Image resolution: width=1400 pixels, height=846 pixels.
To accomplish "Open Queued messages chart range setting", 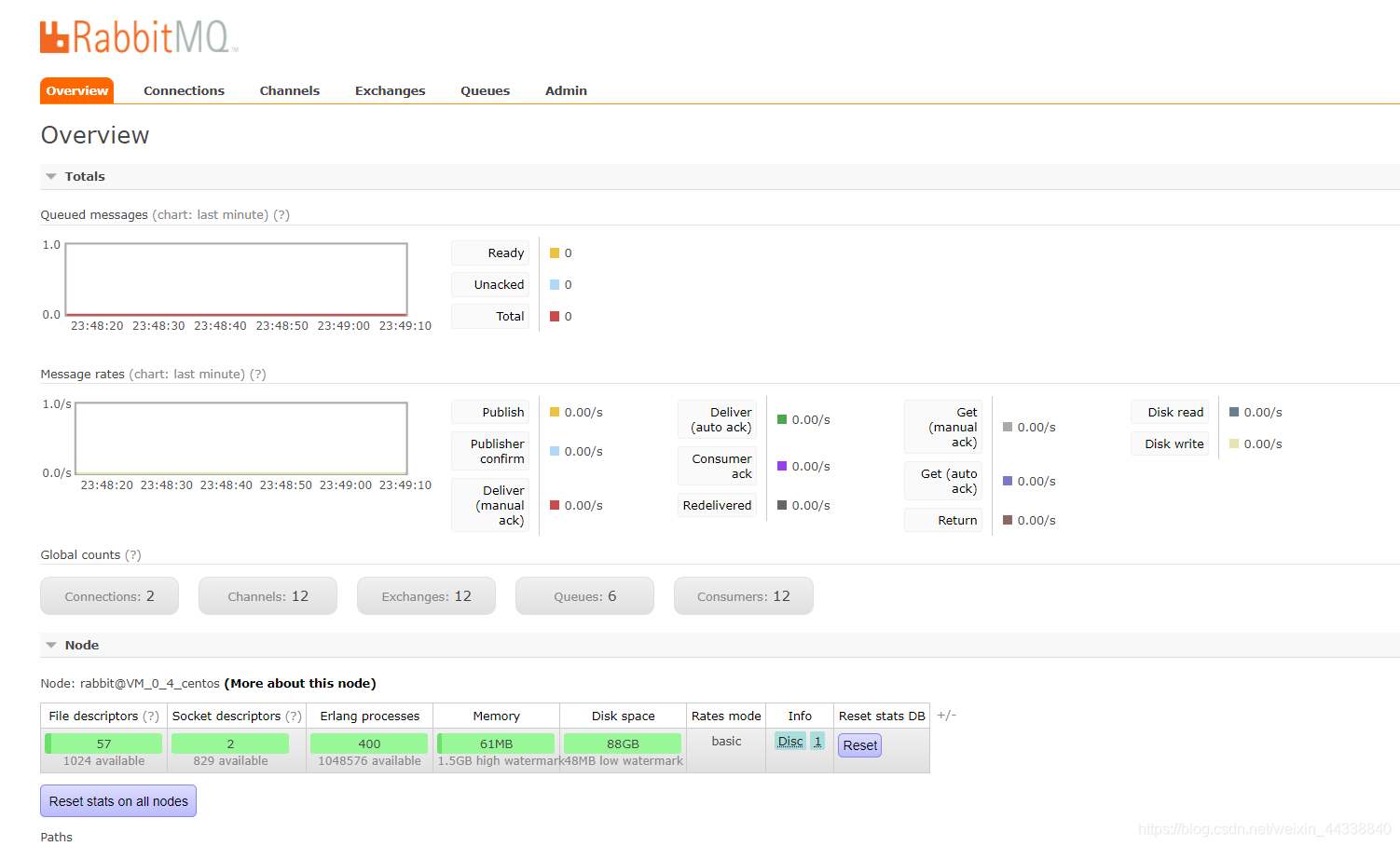I will 211,214.
